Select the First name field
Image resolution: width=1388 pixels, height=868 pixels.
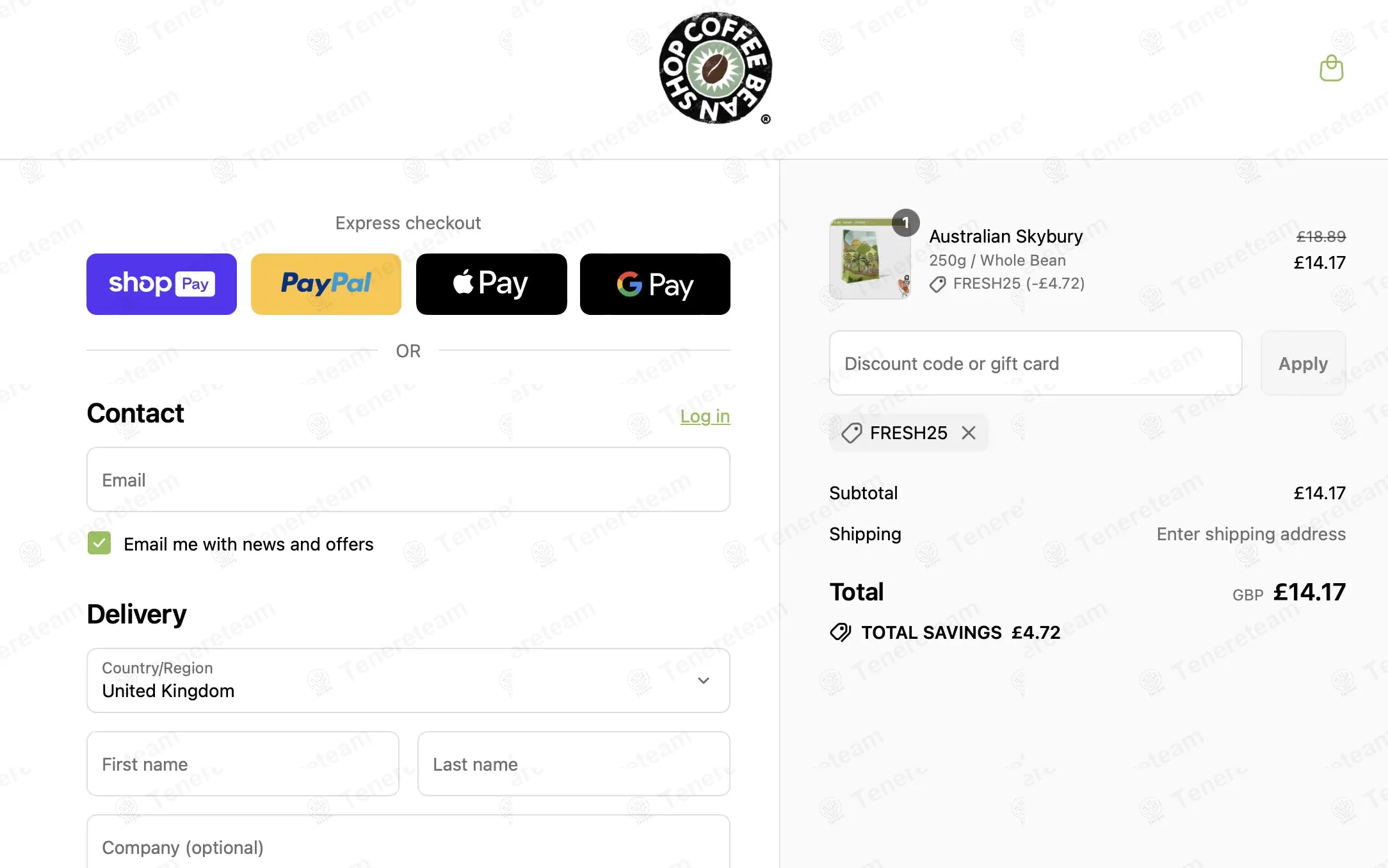click(243, 764)
